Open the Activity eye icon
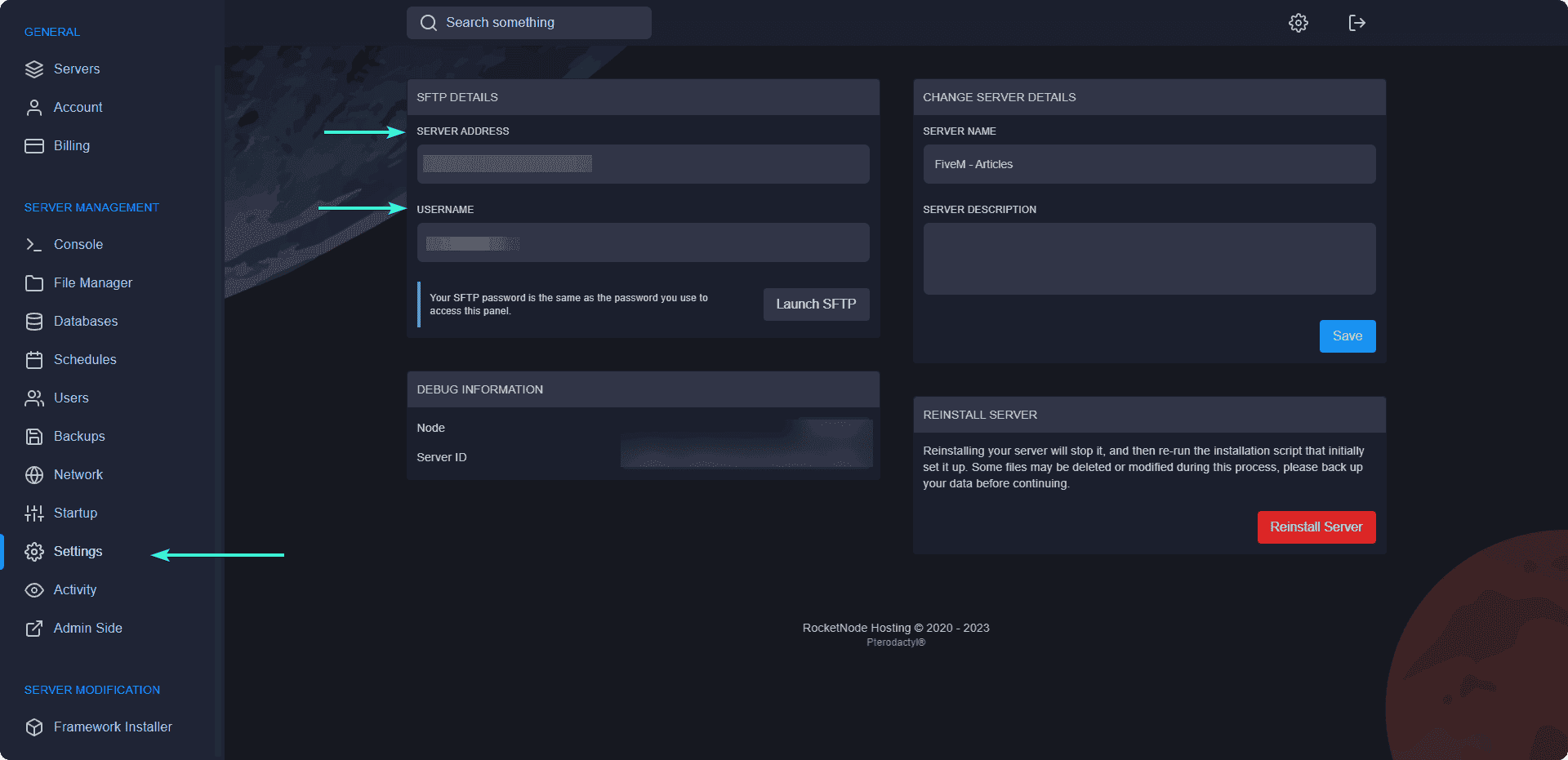Image resolution: width=1568 pixels, height=760 pixels. coord(33,590)
